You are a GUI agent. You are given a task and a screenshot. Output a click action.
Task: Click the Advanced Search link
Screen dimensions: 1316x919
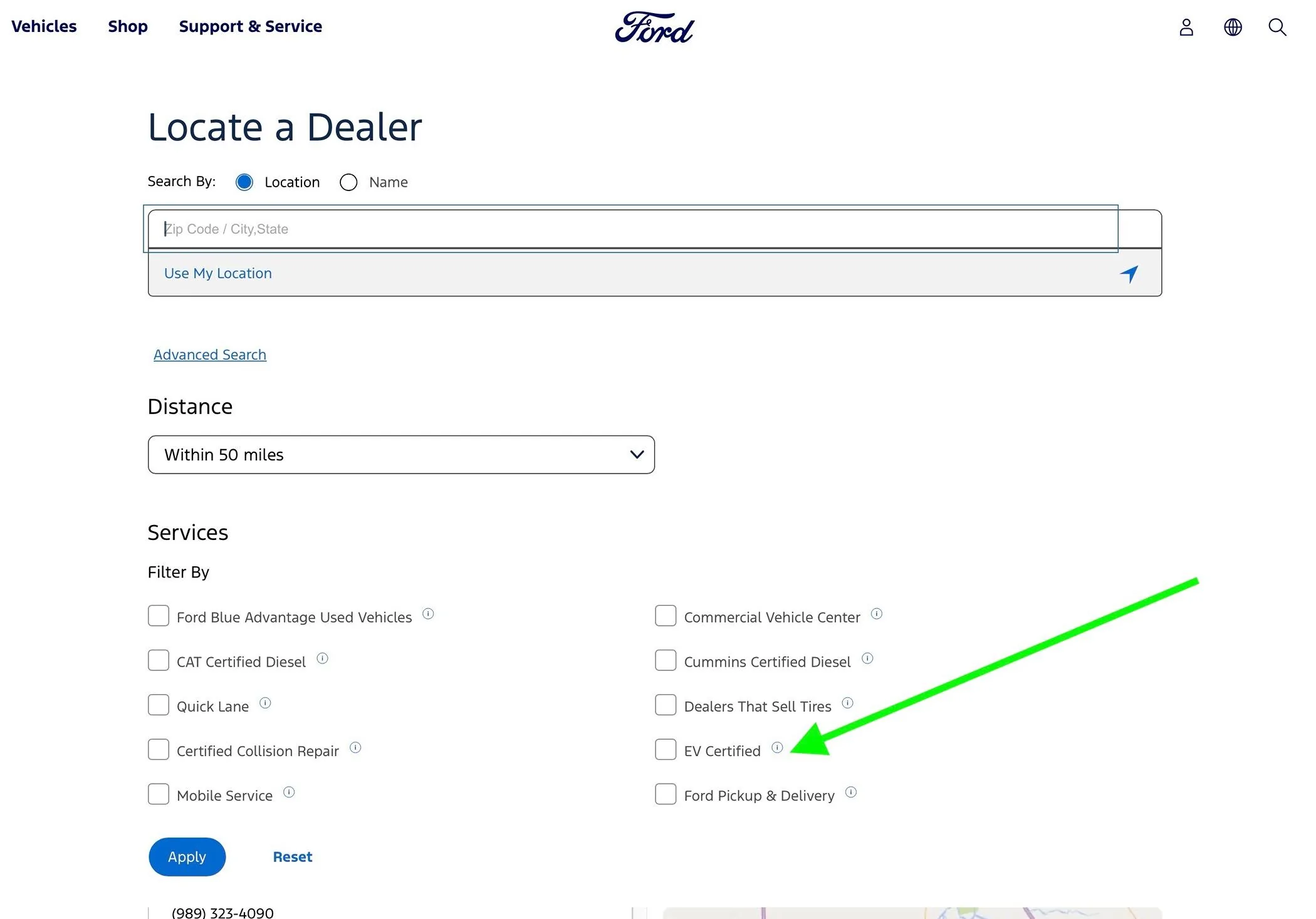(210, 355)
